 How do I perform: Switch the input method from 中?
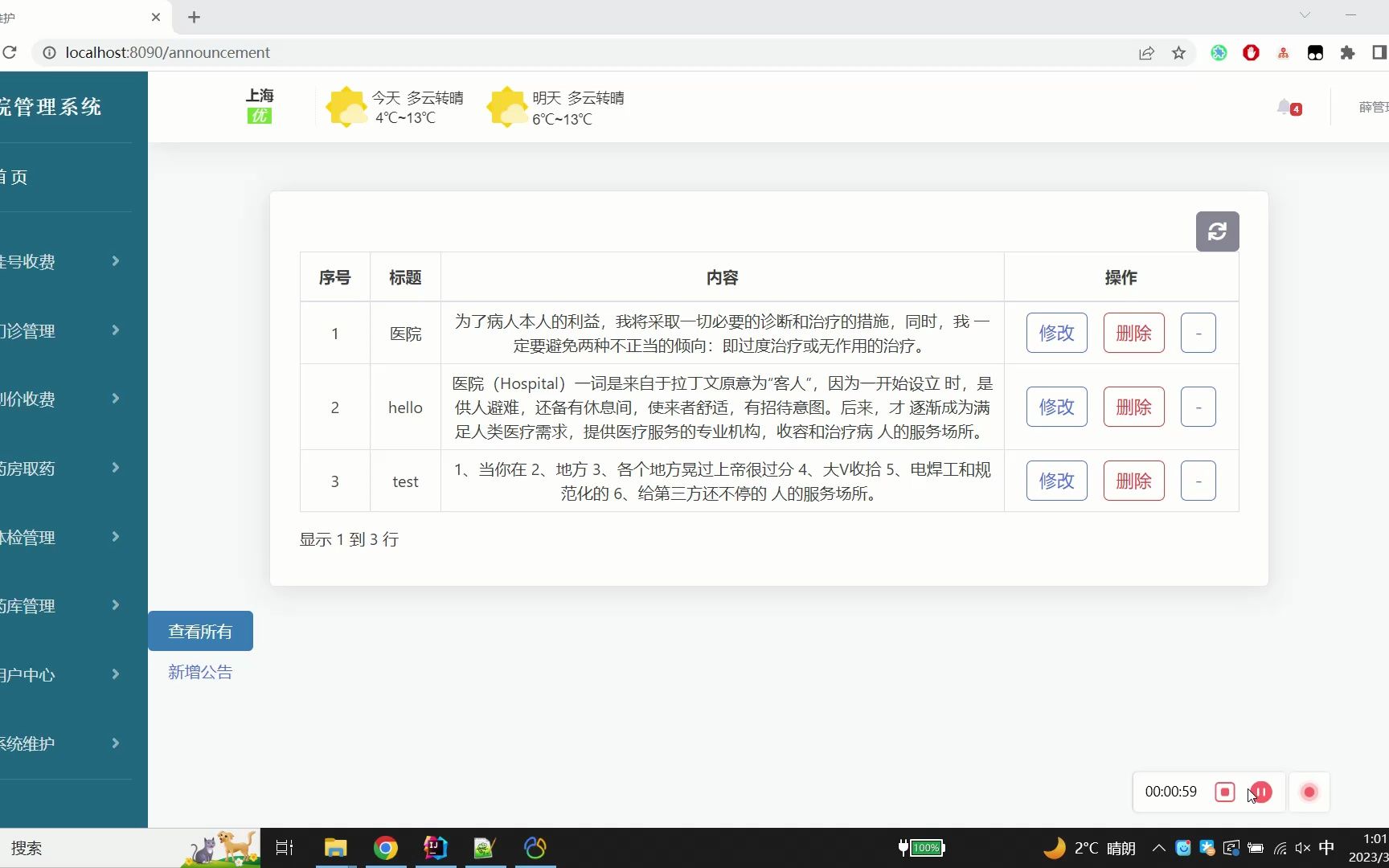click(x=1327, y=848)
